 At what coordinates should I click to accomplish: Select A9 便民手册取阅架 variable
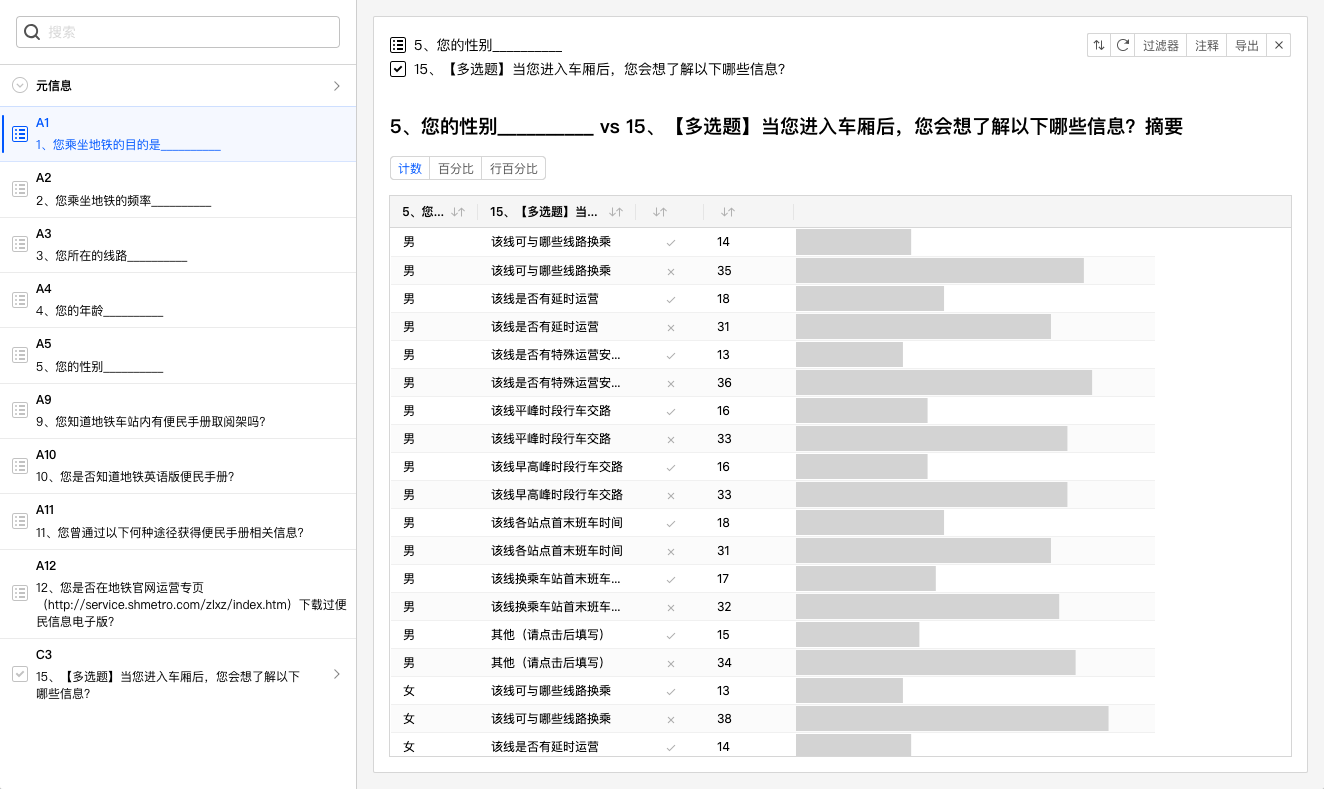[178, 410]
